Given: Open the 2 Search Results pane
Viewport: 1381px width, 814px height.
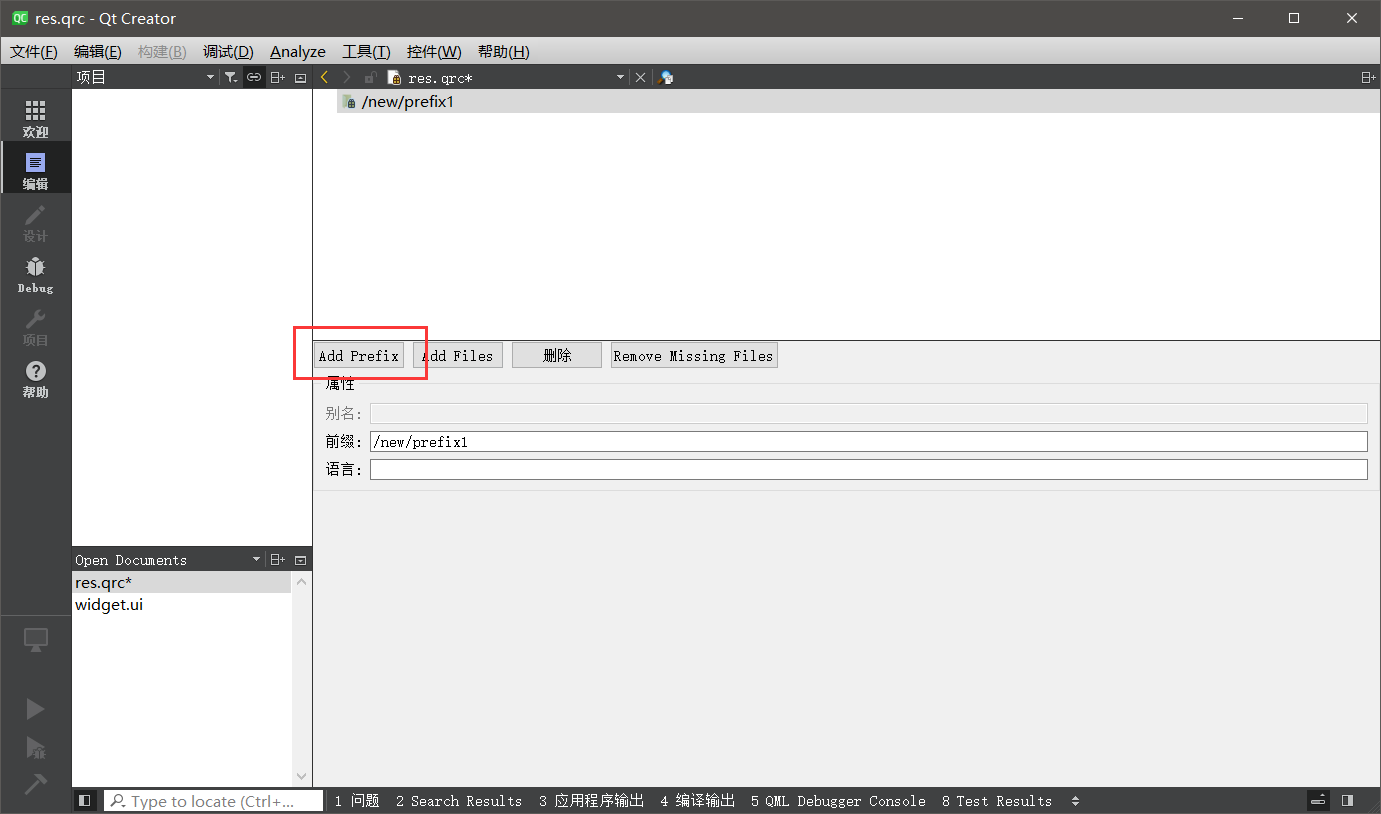Looking at the screenshot, I should pos(459,801).
